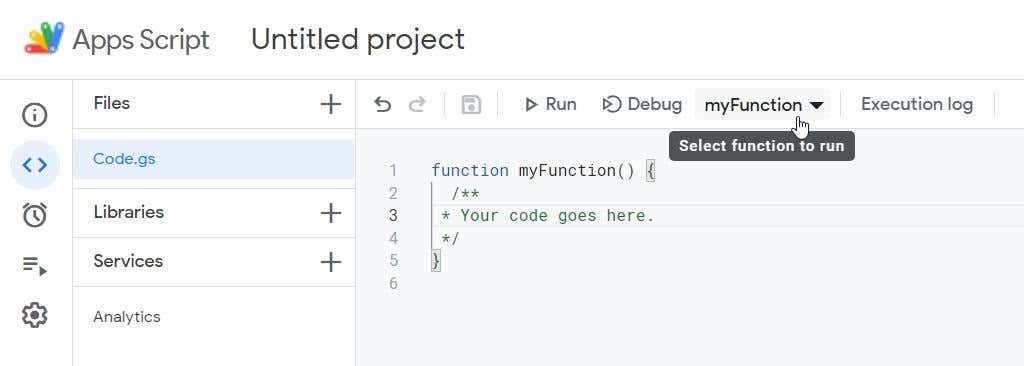Viewport: 1024px width, 366px height.
Task: Open the Triggers alarm clock icon
Action: pos(35,214)
